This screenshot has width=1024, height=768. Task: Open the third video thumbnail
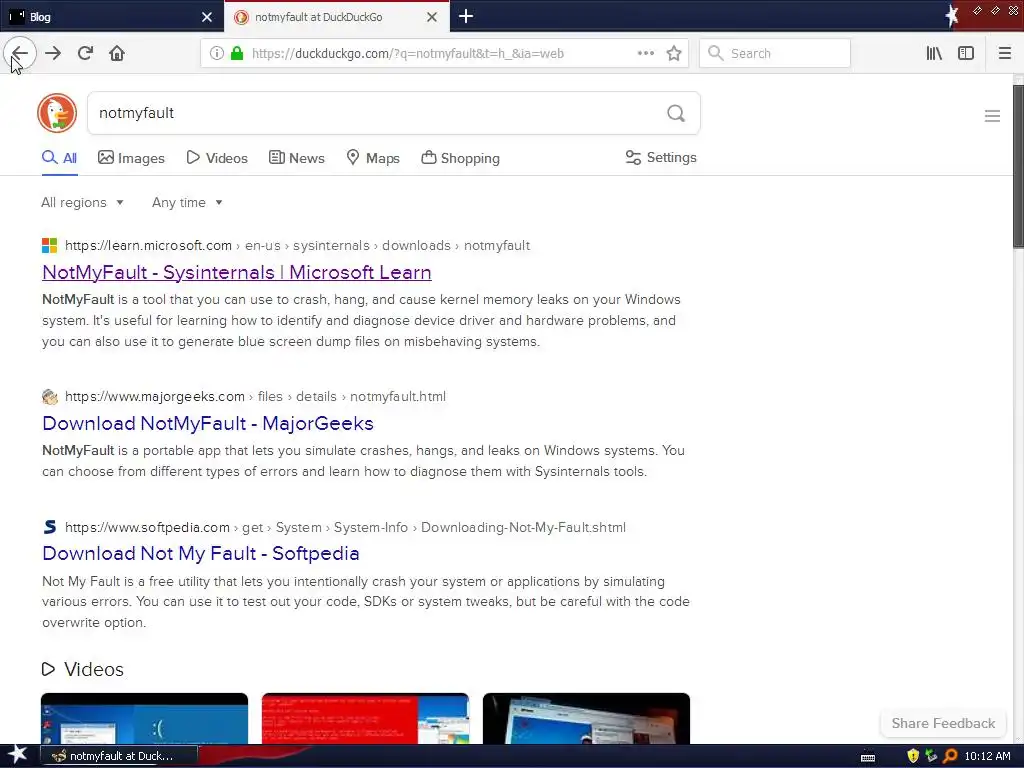tap(586, 718)
